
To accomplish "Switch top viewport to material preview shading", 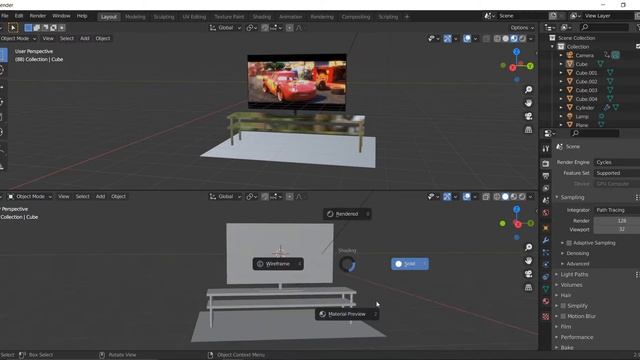I will [x=514, y=38].
